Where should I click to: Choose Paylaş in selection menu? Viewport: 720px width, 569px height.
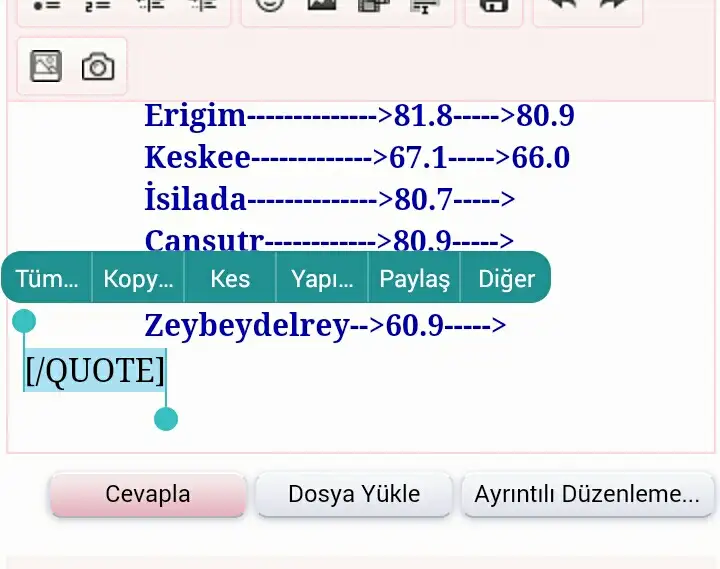(414, 279)
